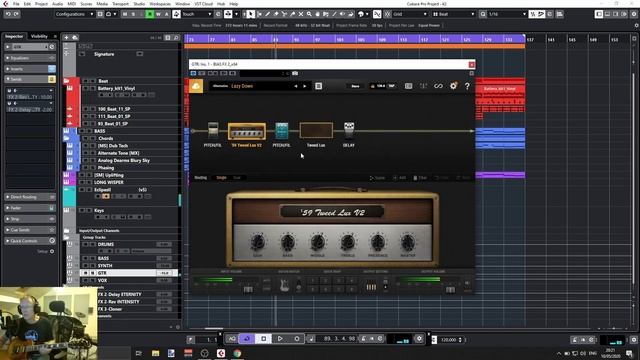
Task: Toggle the green Read automation R button
Action: 150,14
